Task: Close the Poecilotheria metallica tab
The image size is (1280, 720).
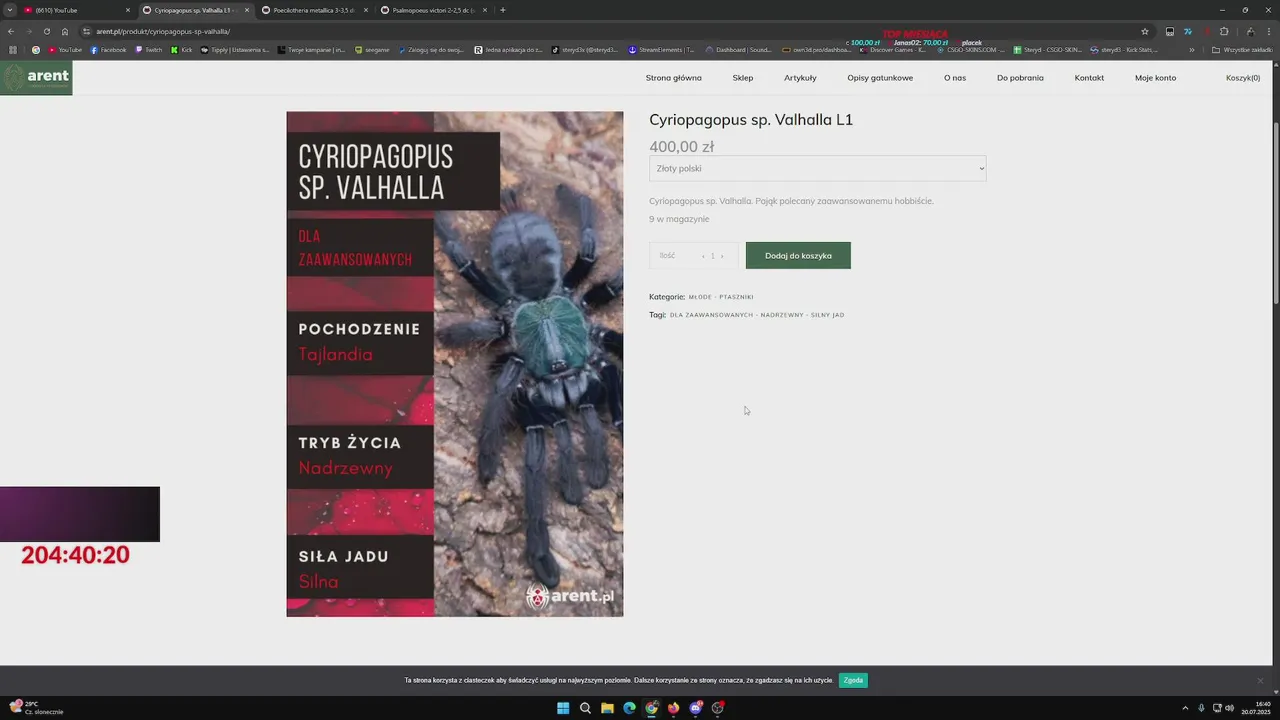Action: tap(365, 10)
